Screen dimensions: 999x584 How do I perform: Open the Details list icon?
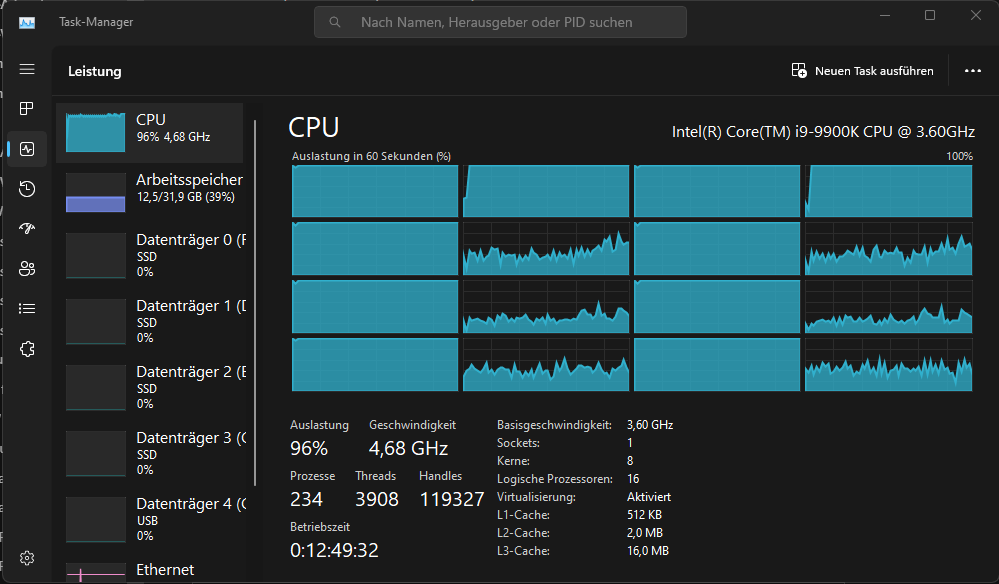tap(27, 308)
